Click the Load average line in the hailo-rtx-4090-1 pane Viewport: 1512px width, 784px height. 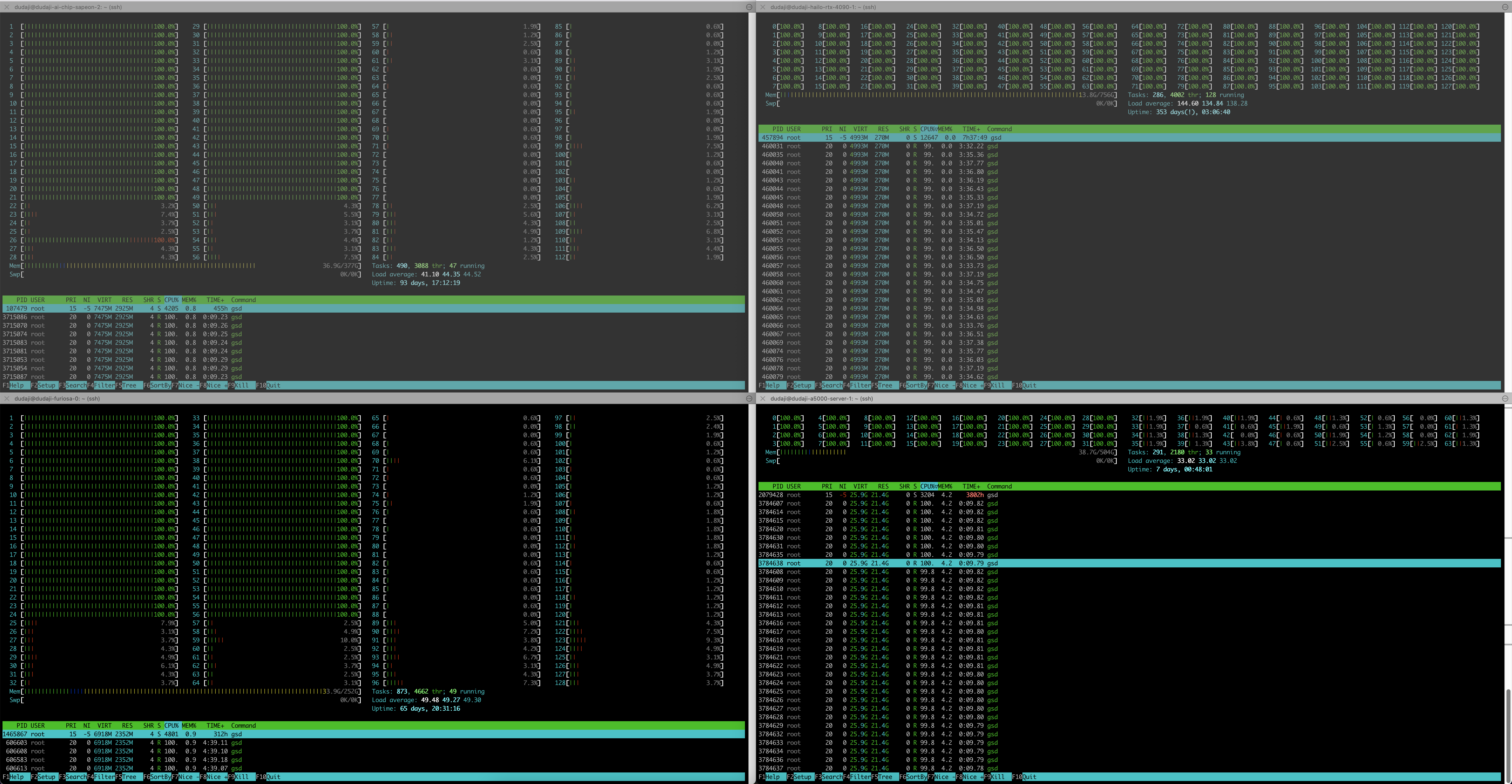tap(1188, 104)
